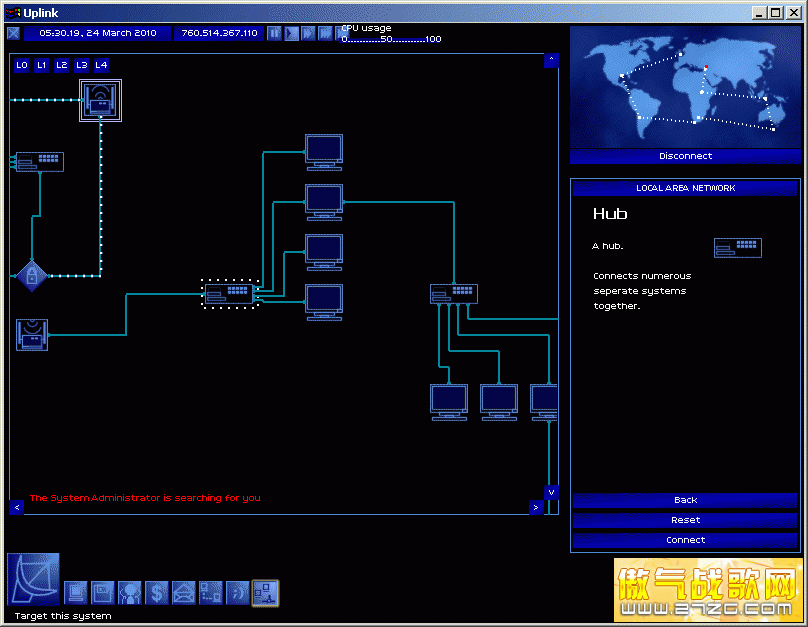Select the wireless receiver node at lower left
This screenshot has width=808, height=627.
(32, 335)
